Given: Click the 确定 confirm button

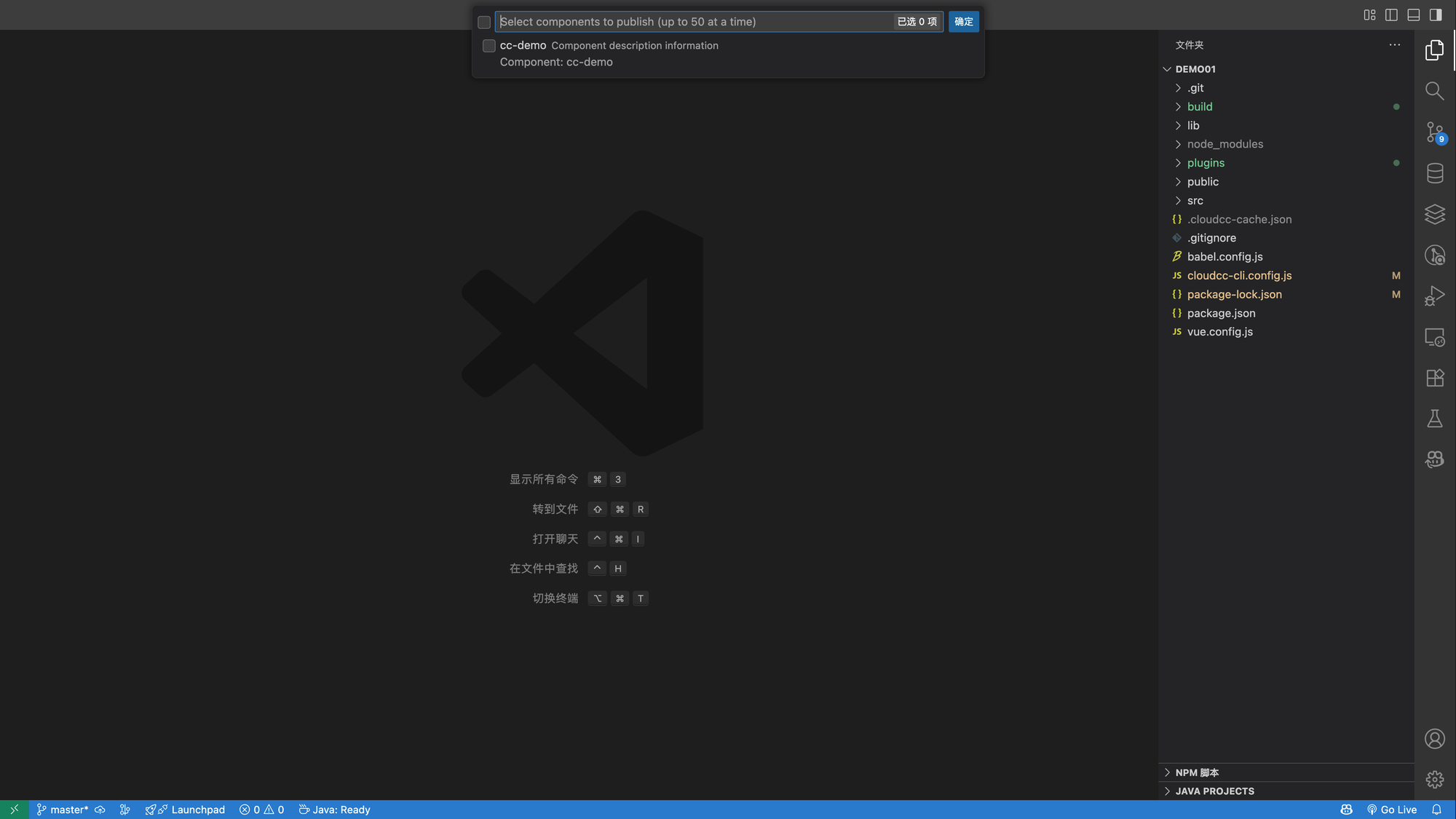Looking at the screenshot, I should [x=963, y=22].
